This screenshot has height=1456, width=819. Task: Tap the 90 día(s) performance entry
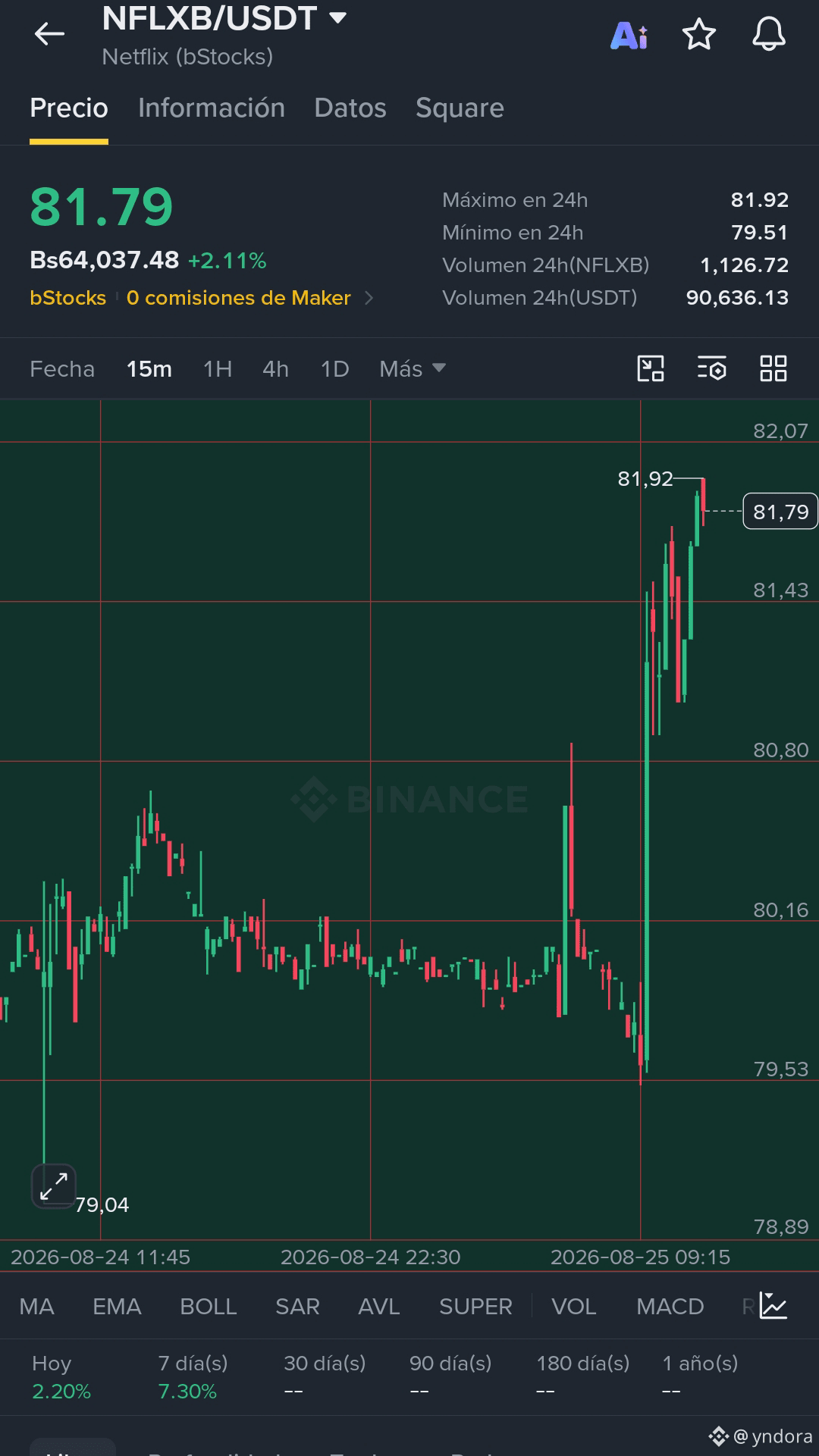[450, 1377]
